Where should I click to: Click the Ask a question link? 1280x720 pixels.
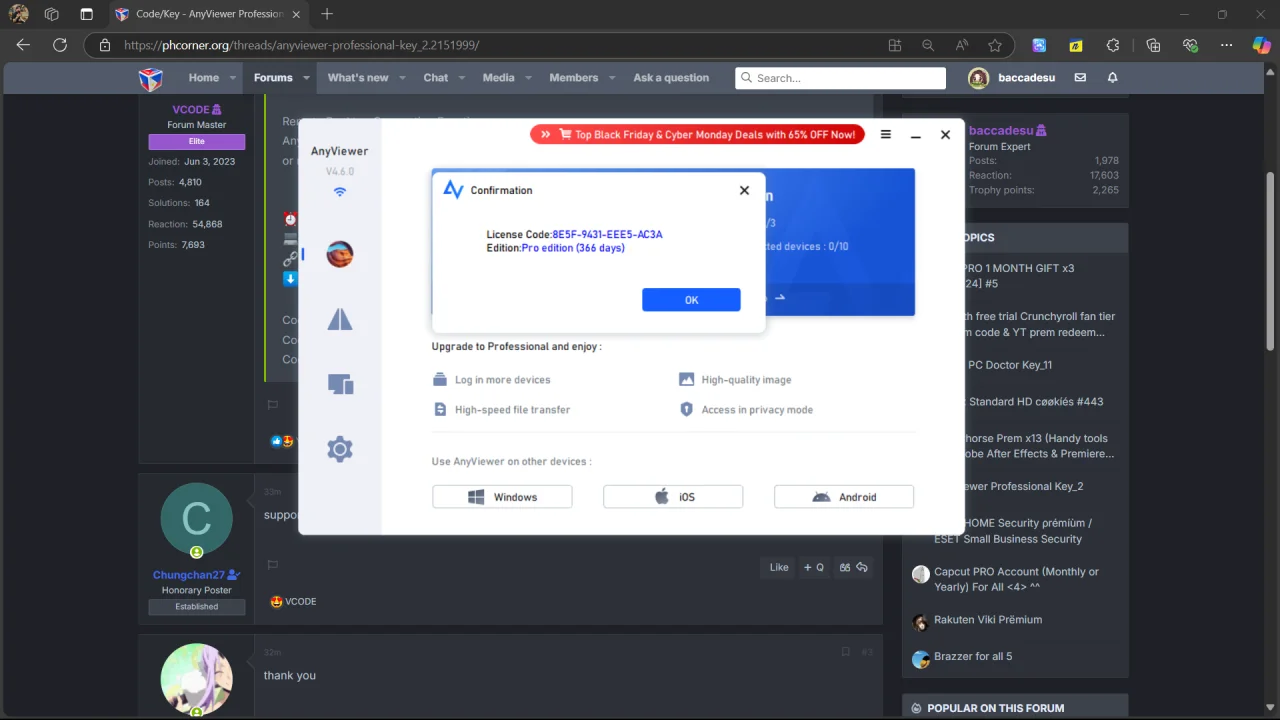671,78
